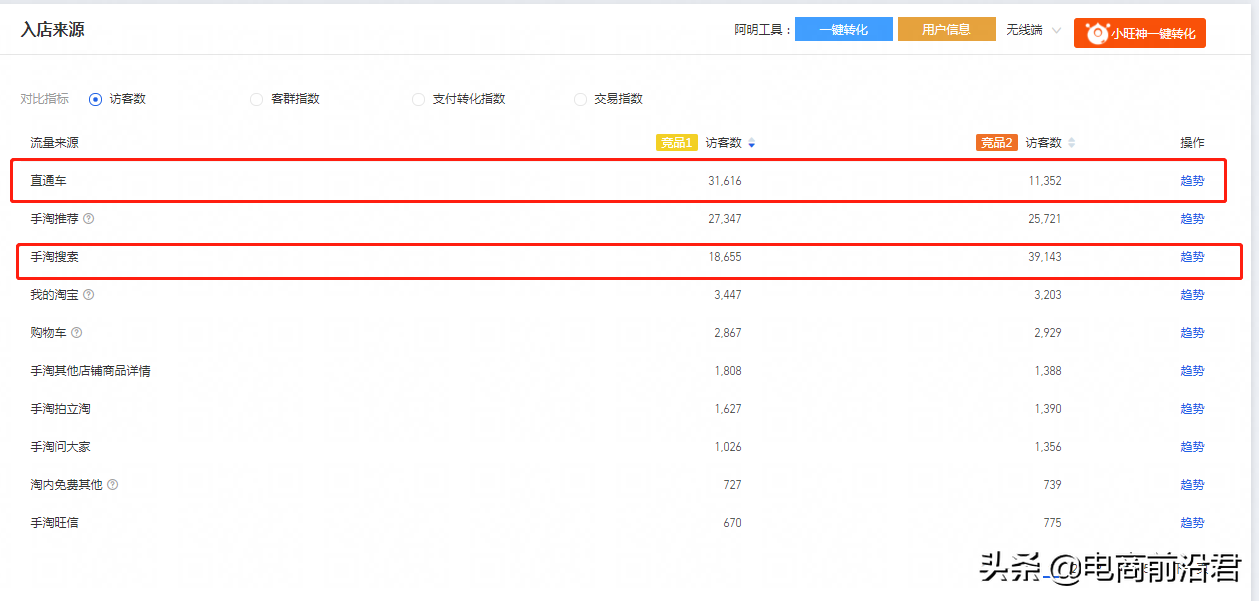The width and height of the screenshot is (1259, 601).
Task: Click help icon beside 淘内免费其他
Action: click(113, 485)
